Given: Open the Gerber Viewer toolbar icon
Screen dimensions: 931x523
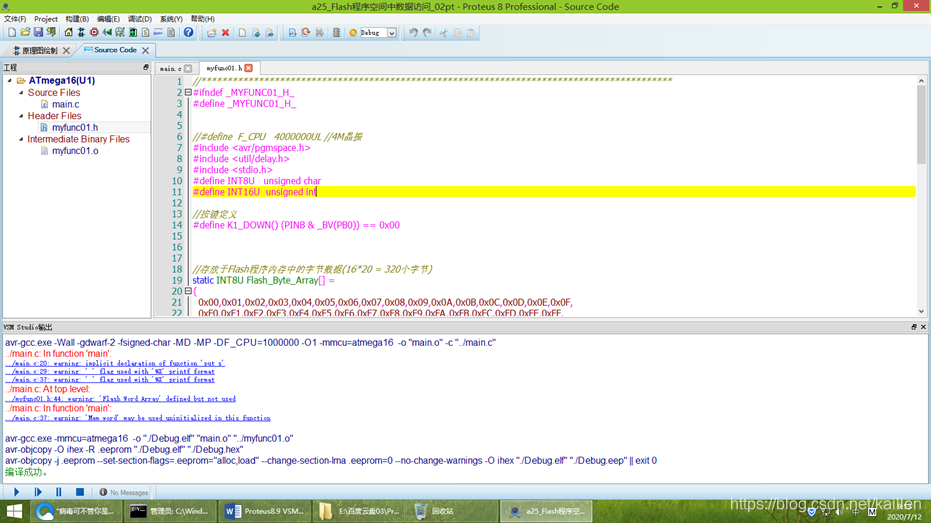Looking at the screenshot, I should click(x=120, y=33).
